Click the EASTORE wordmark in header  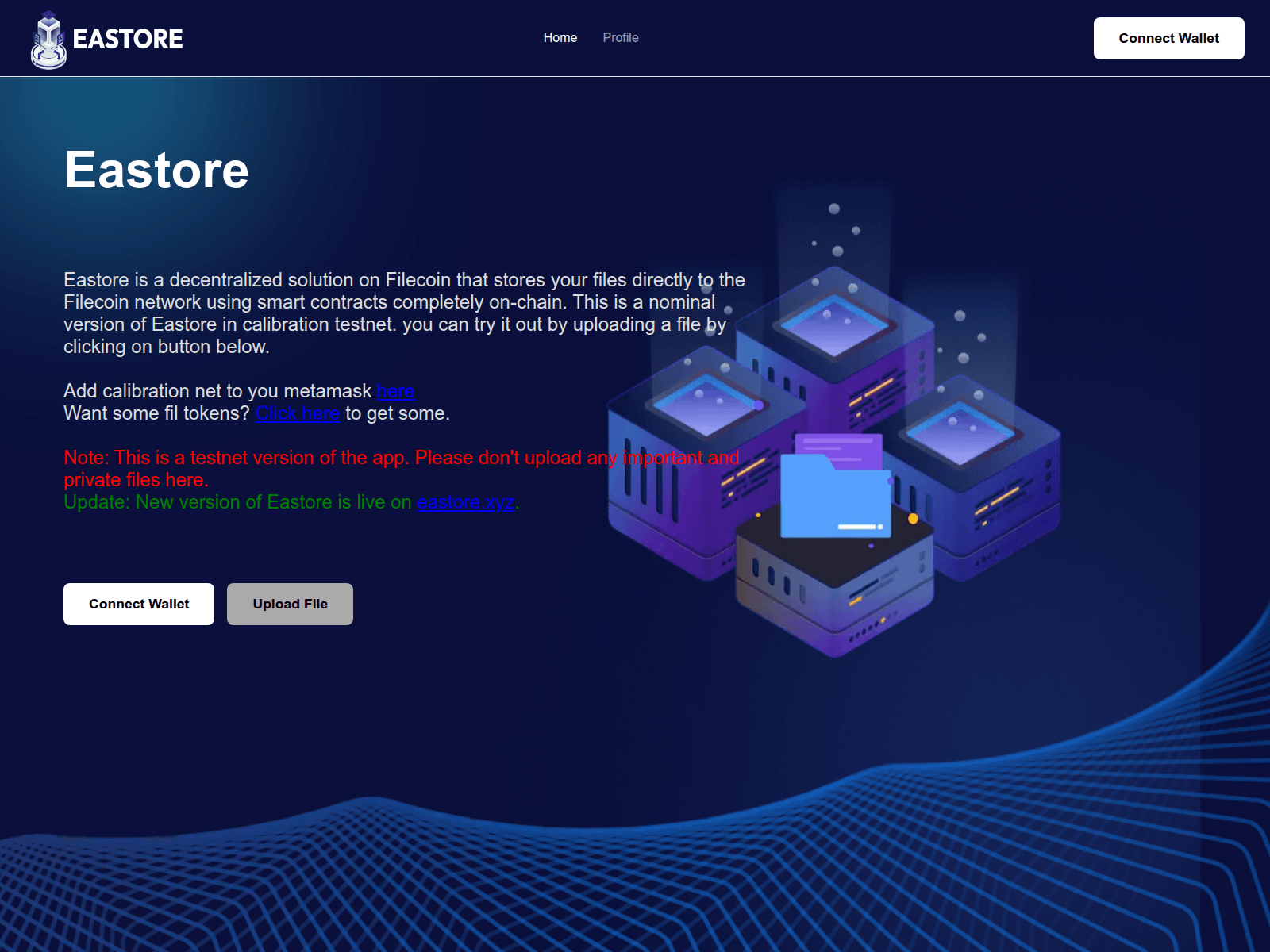(x=128, y=39)
